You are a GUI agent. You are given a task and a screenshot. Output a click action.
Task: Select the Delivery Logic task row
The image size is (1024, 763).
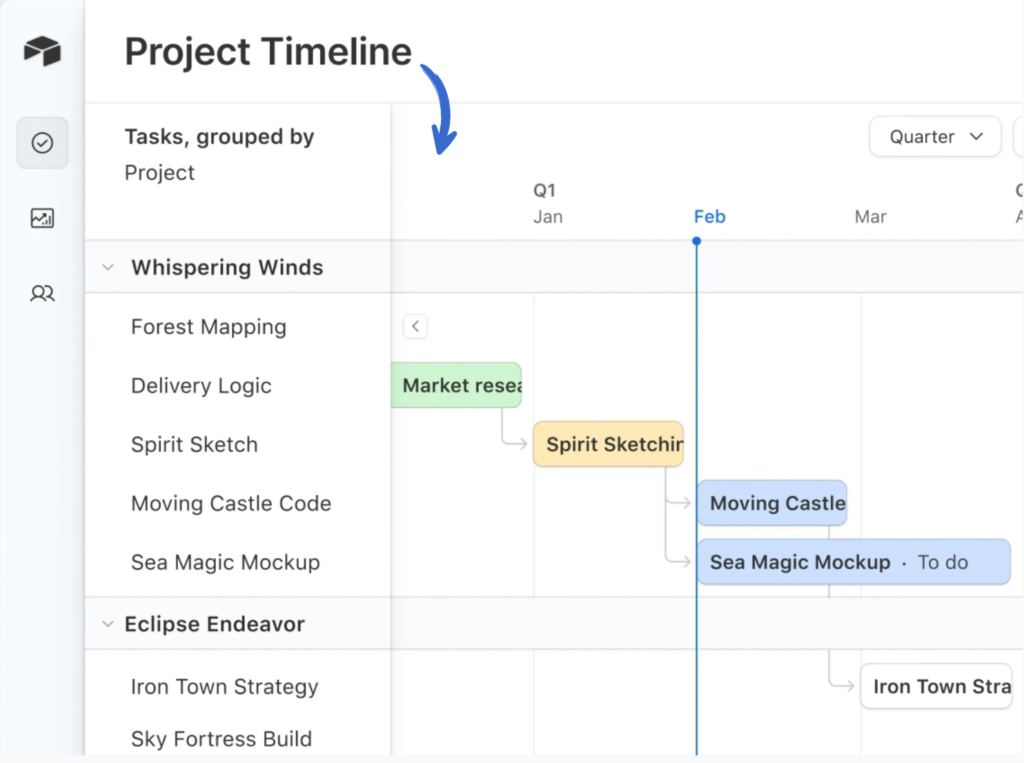tap(238, 385)
